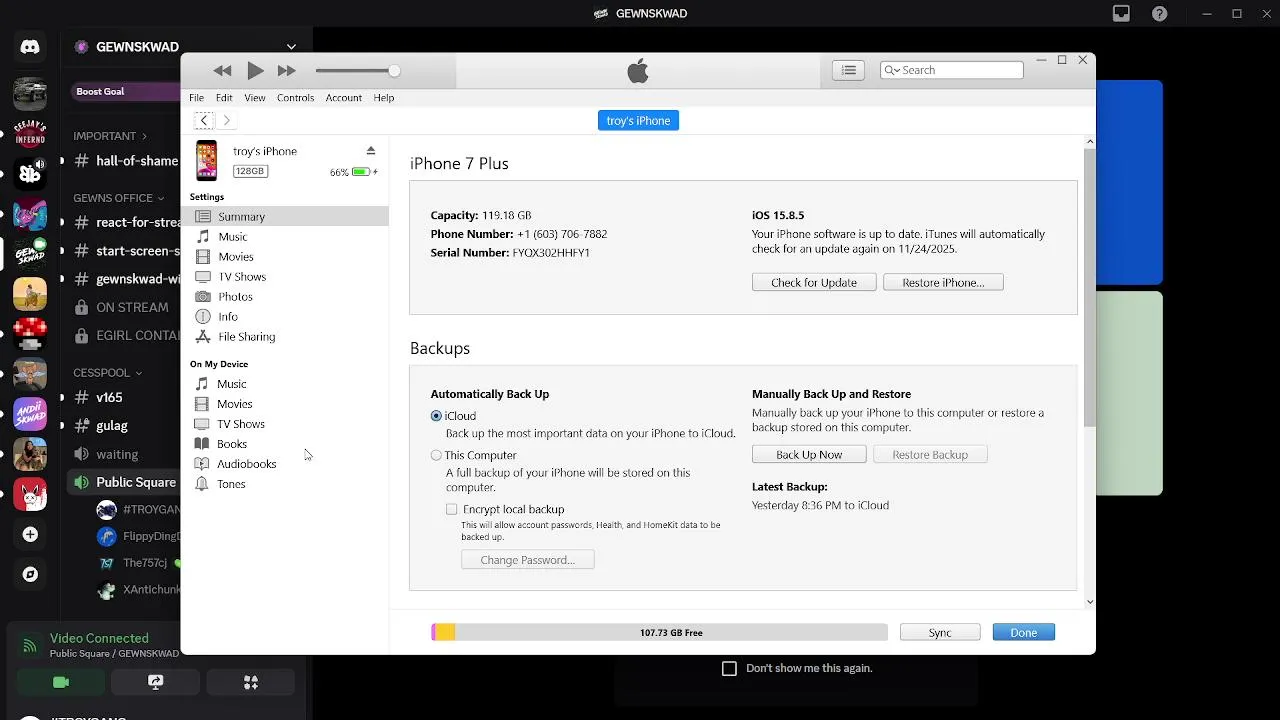This screenshot has width=1280, height=720.
Task: Enable Encrypt local backup checkbox
Action: pyautogui.click(x=452, y=509)
